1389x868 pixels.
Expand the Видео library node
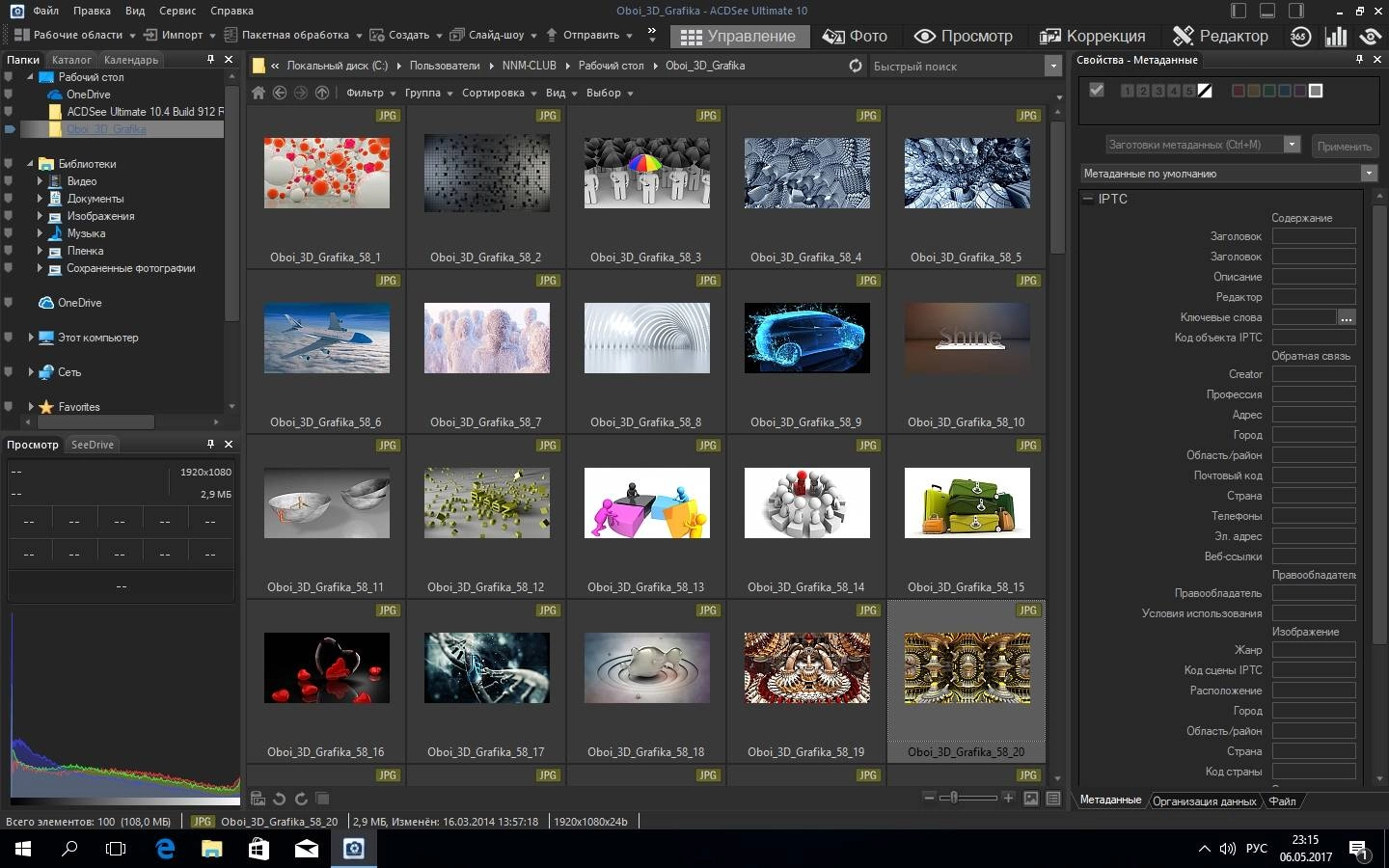click(x=40, y=181)
